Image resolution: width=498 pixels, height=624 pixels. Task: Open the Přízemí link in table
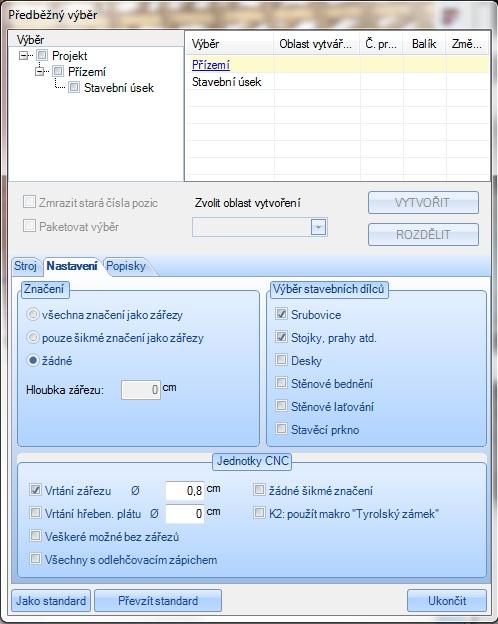[211, 64]
